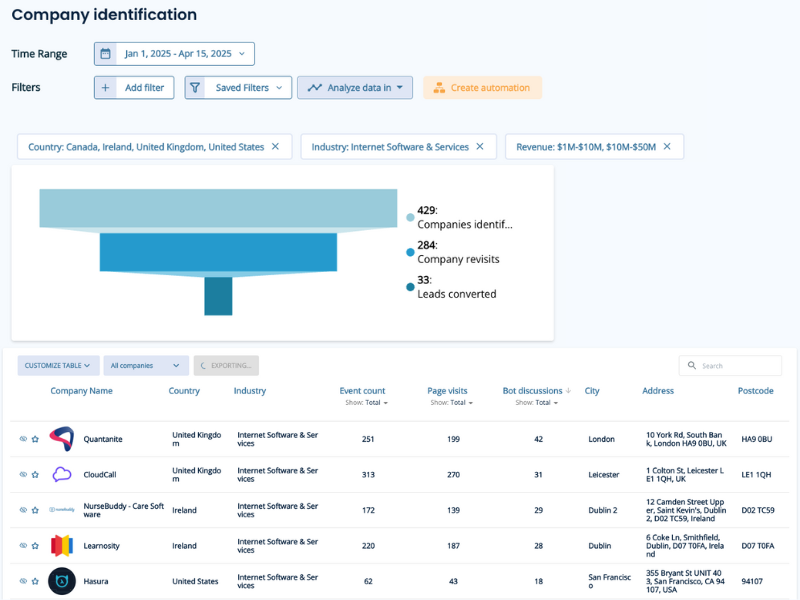The width and height of the screenshot is (800, 600).
Task: Click the magnifier icon in the table search box
Action: (690, 365)
